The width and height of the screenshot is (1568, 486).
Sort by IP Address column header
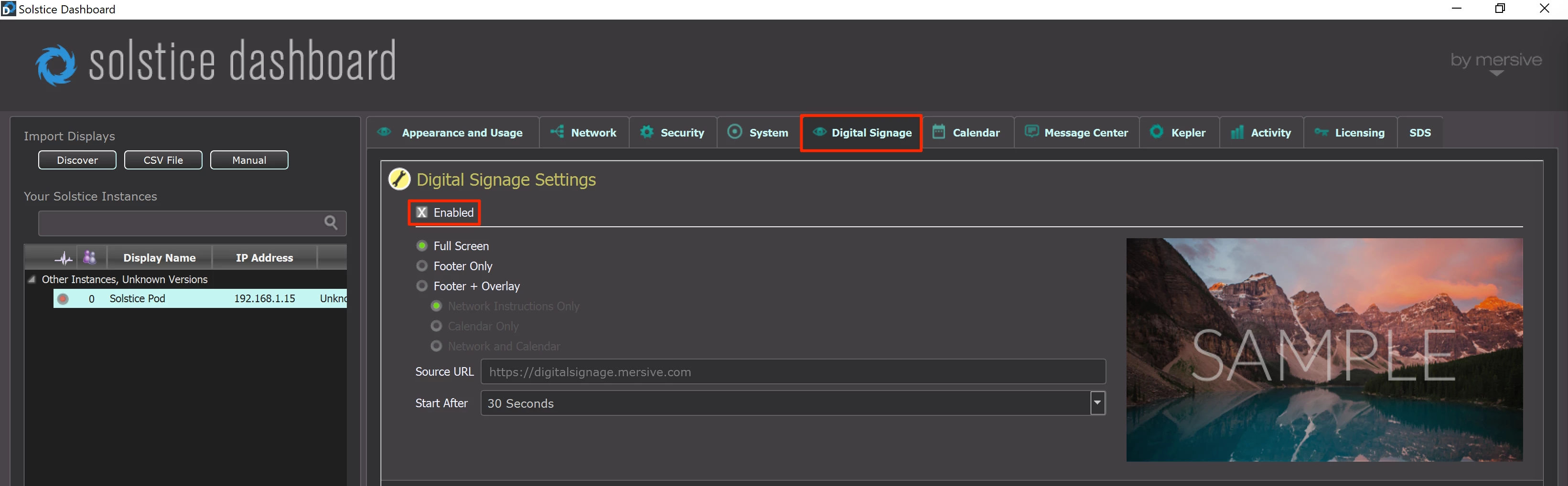click(264, 258)
